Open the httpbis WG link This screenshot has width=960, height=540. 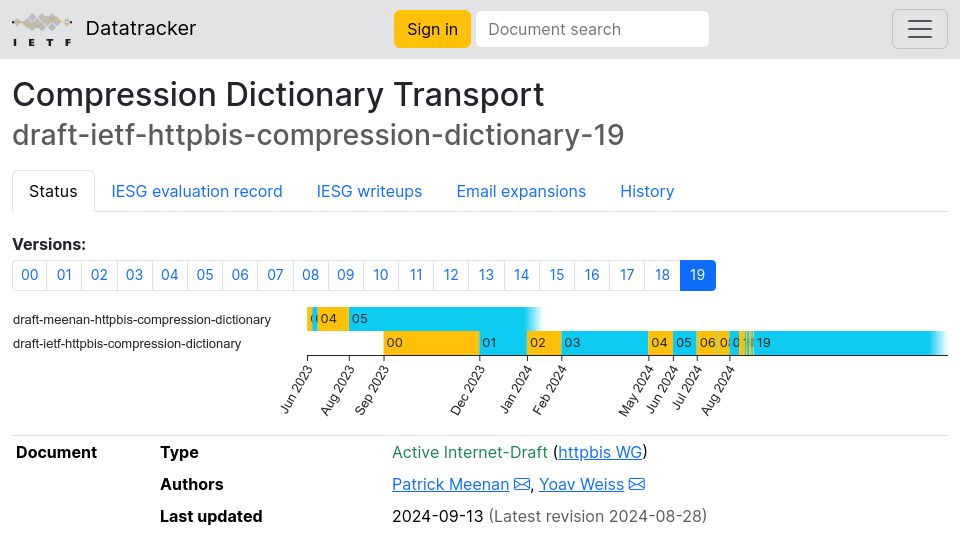[x=600, y=452]
